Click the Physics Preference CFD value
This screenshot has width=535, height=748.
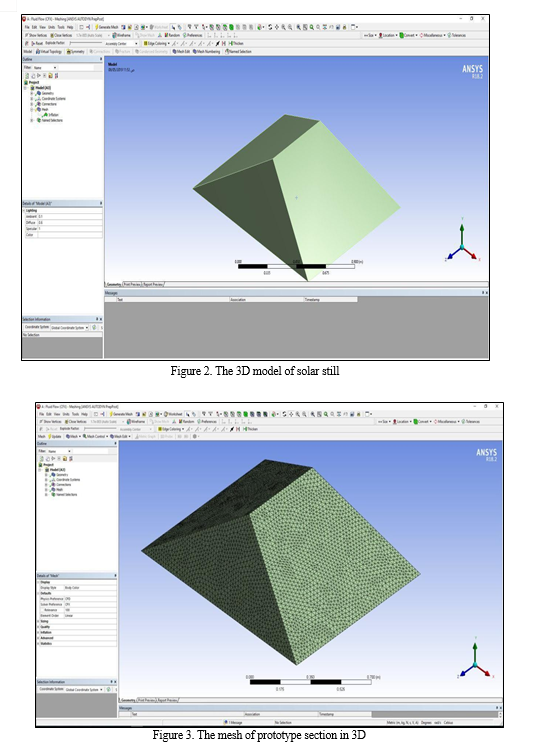(90, 599)
